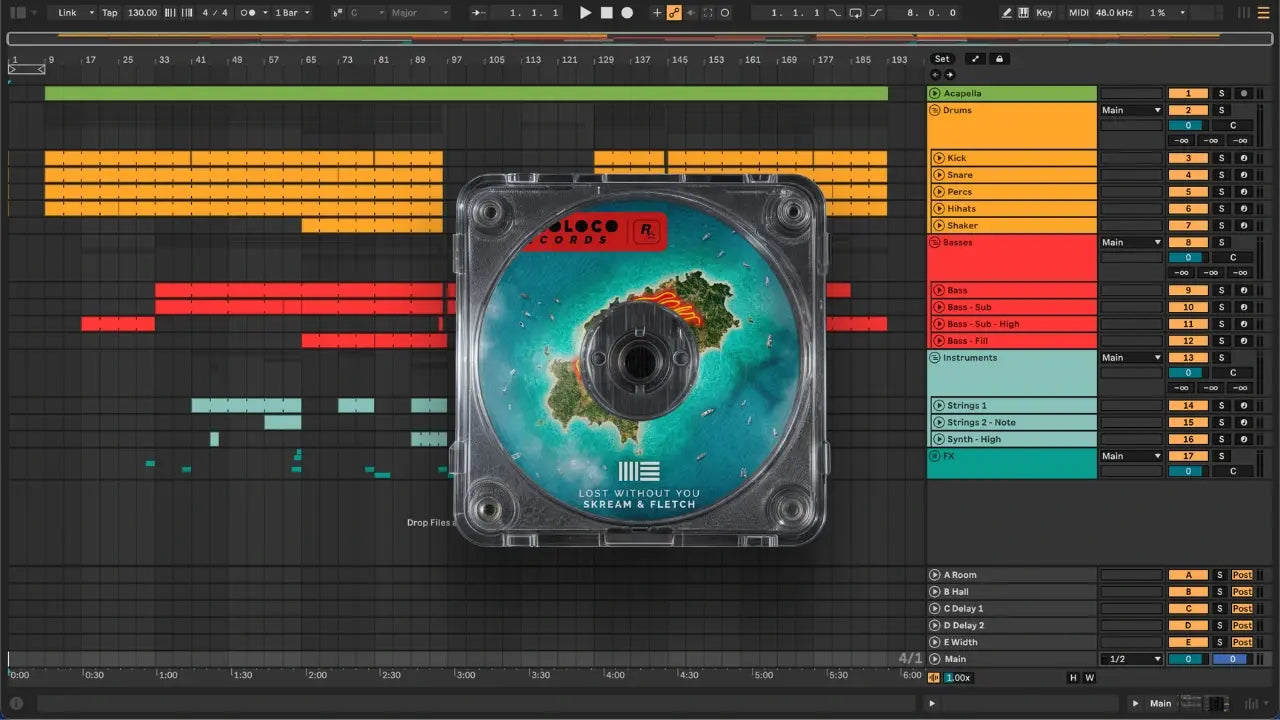
Task: Click the Kick track fold button
Action: click(x=939, y=158)
